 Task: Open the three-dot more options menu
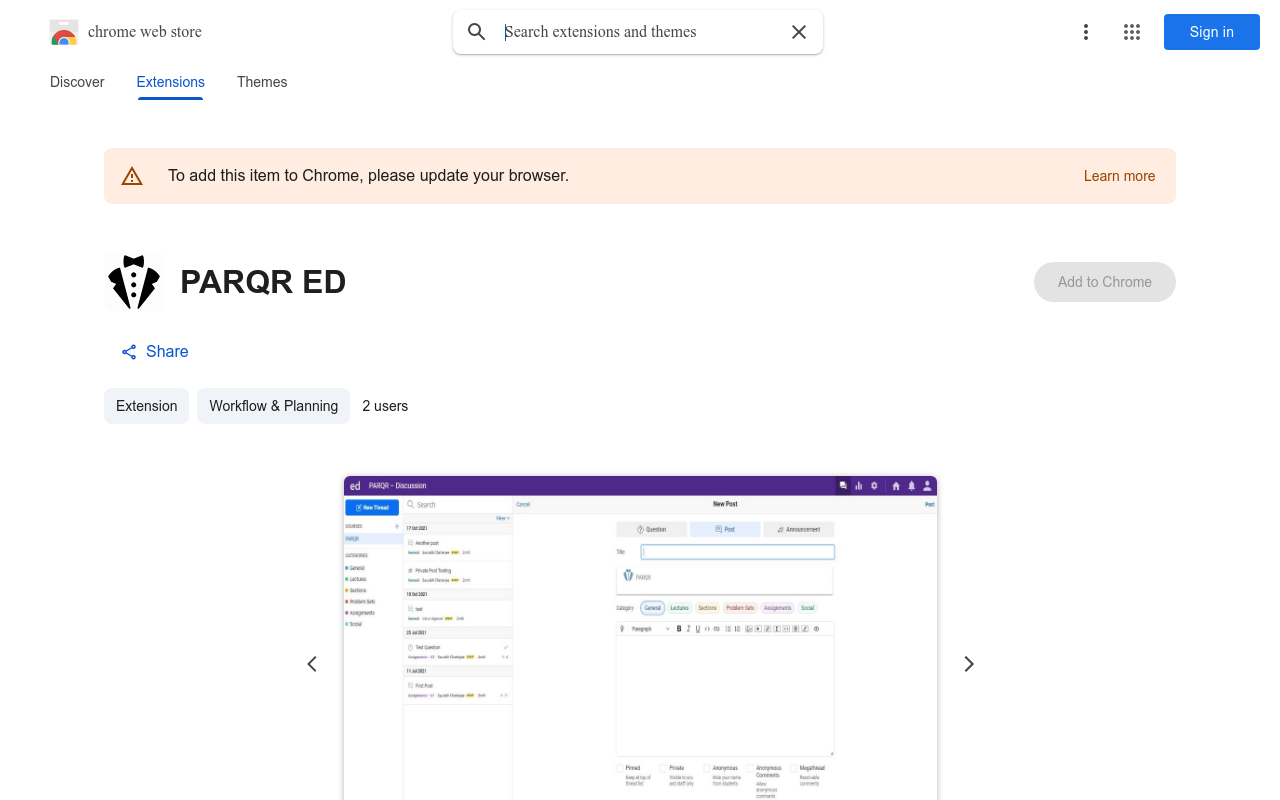(1085, 32)
